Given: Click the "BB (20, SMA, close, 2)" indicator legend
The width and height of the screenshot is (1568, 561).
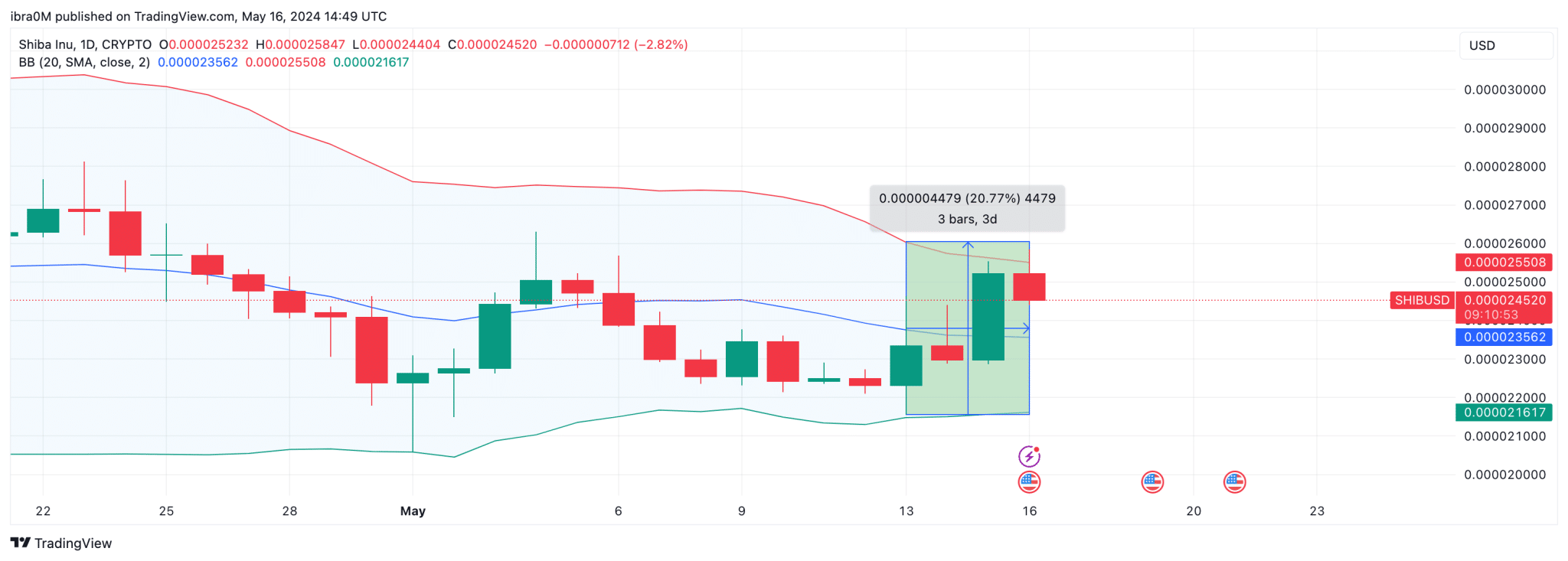Looking at the screenshot, I should click(84, 62).
